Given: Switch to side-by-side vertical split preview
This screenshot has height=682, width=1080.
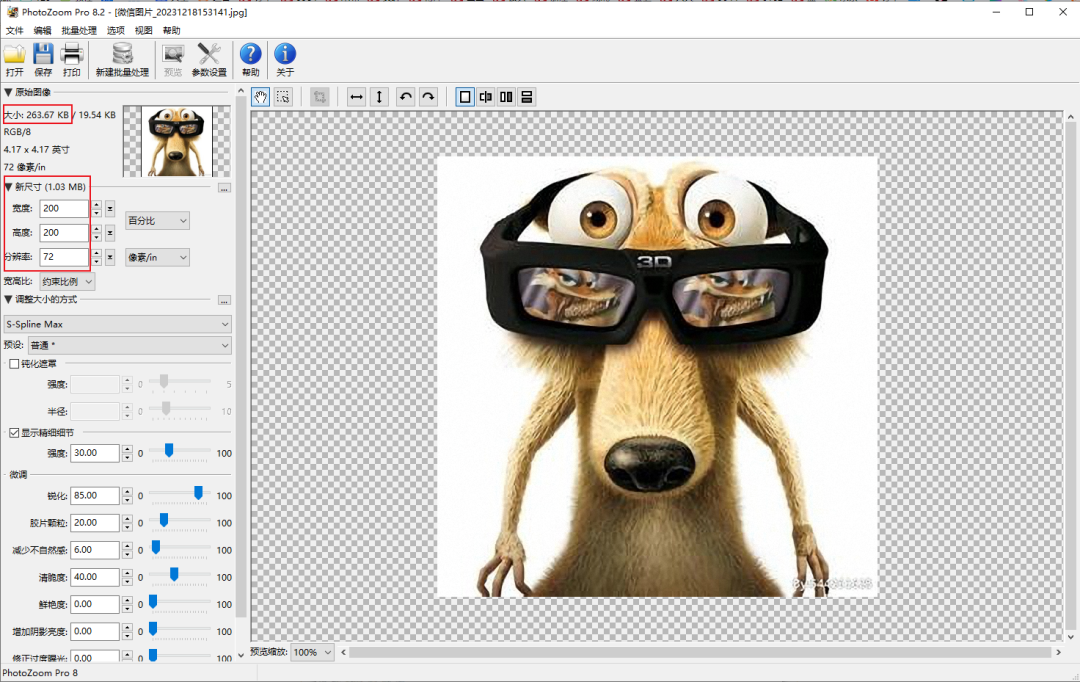Looking at the screenshot, I should (506, 97).
